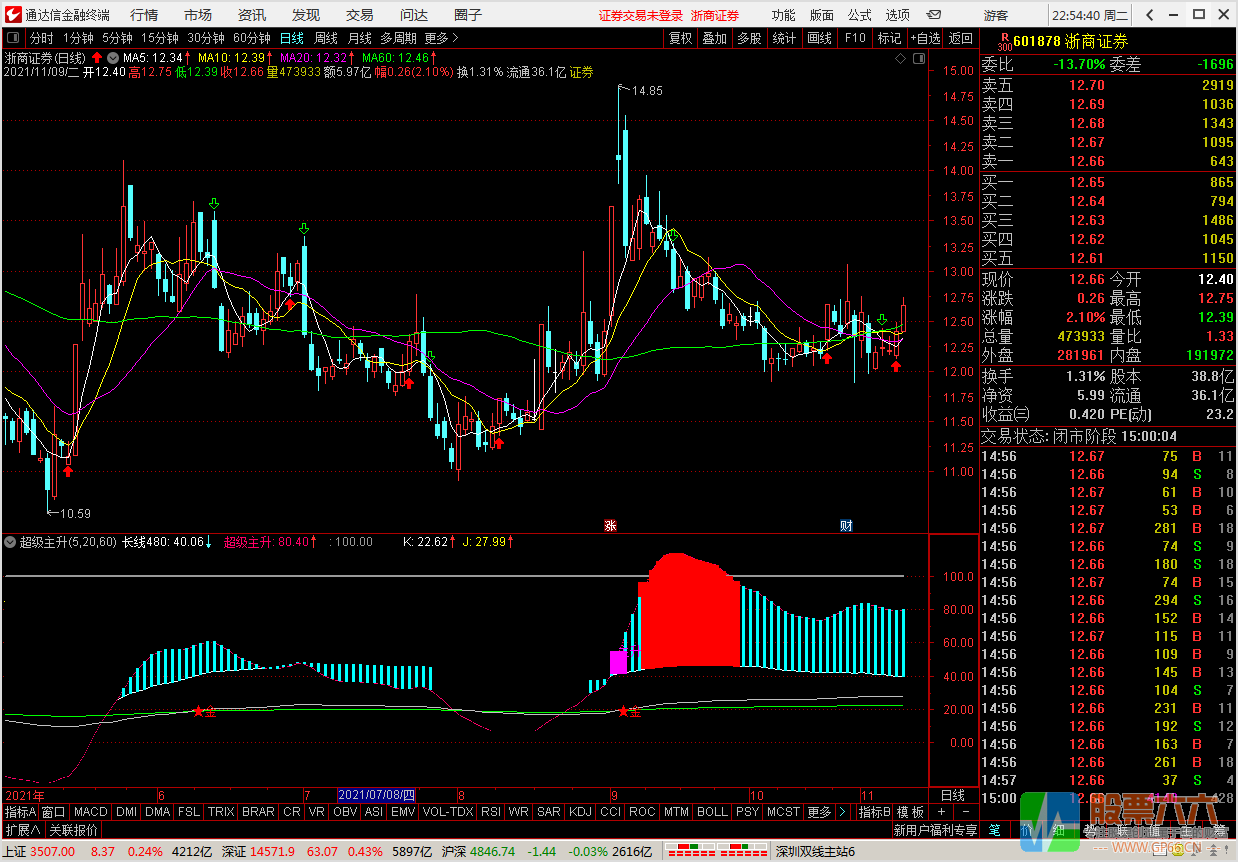Click the red star 金 marker near September
The width and height of the screenshot is (1238, 862).
pyautogui.click(x=628, y=711)
